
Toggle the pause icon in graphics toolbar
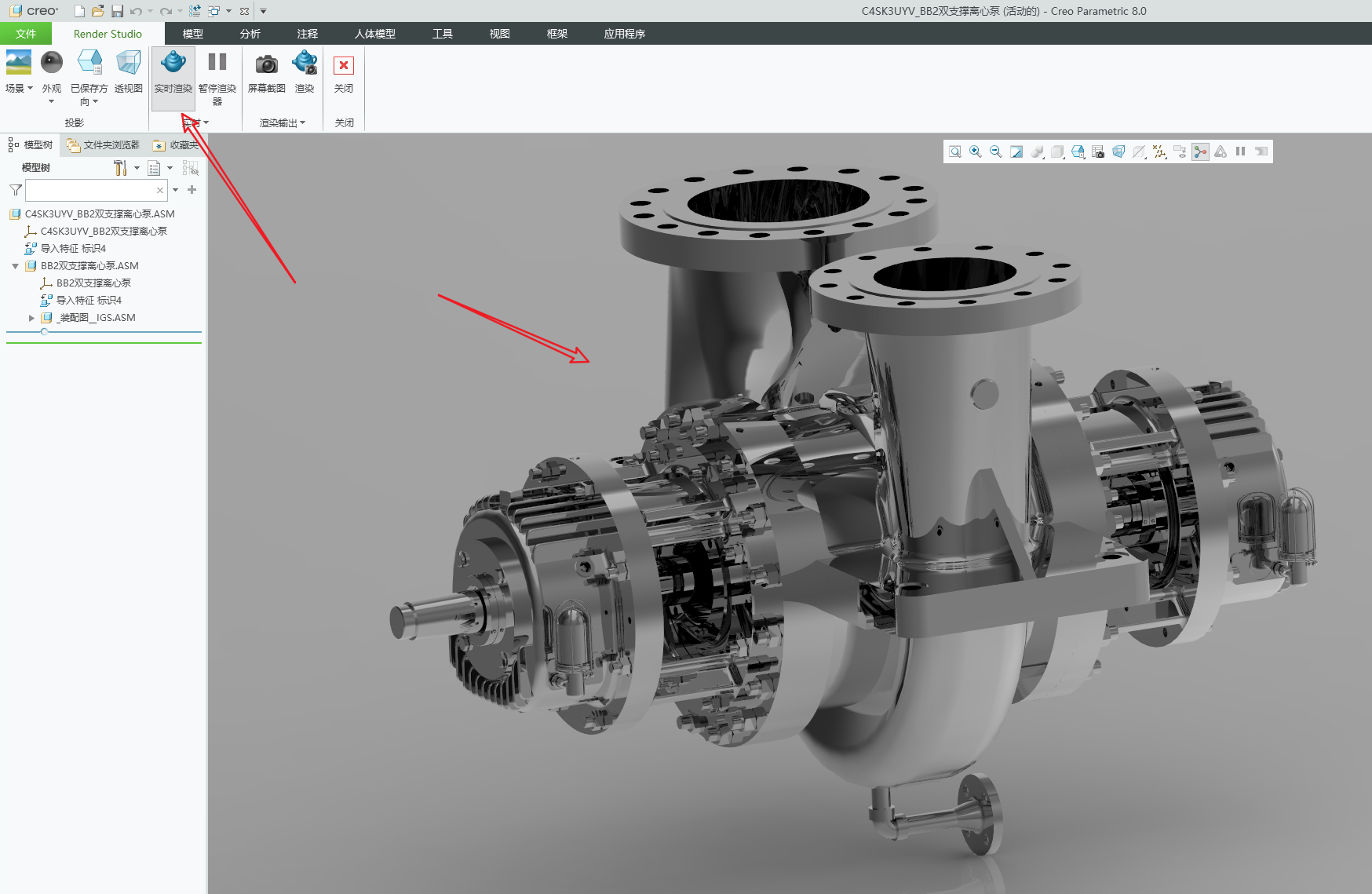pos(1241,151)
